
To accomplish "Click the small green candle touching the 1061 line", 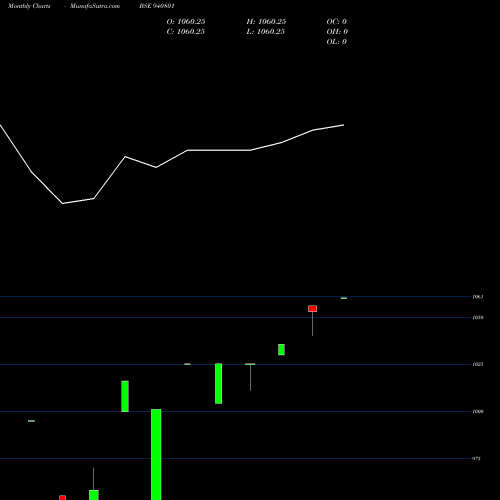I will pyautogui.click(x=344, y=298).
